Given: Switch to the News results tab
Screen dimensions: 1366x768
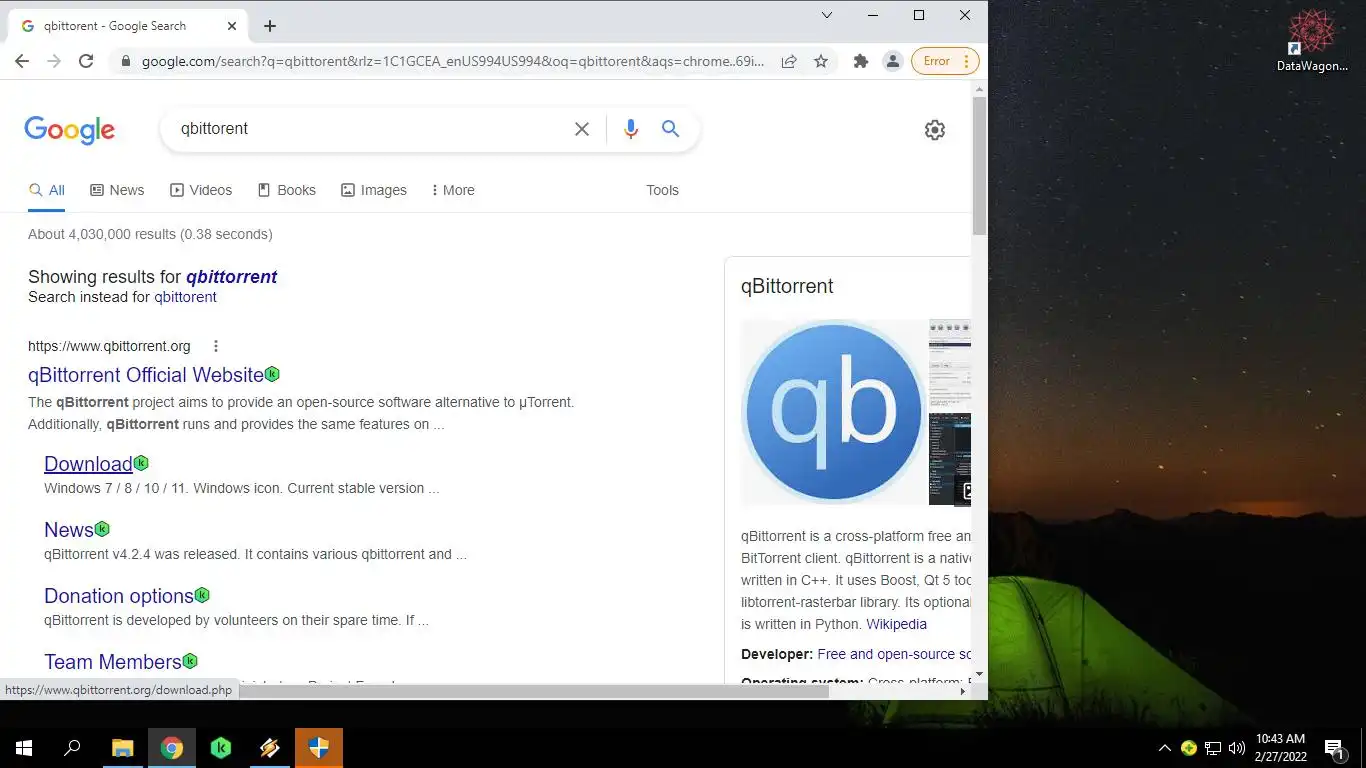Looking at the screenshot, I should (117, 190).
